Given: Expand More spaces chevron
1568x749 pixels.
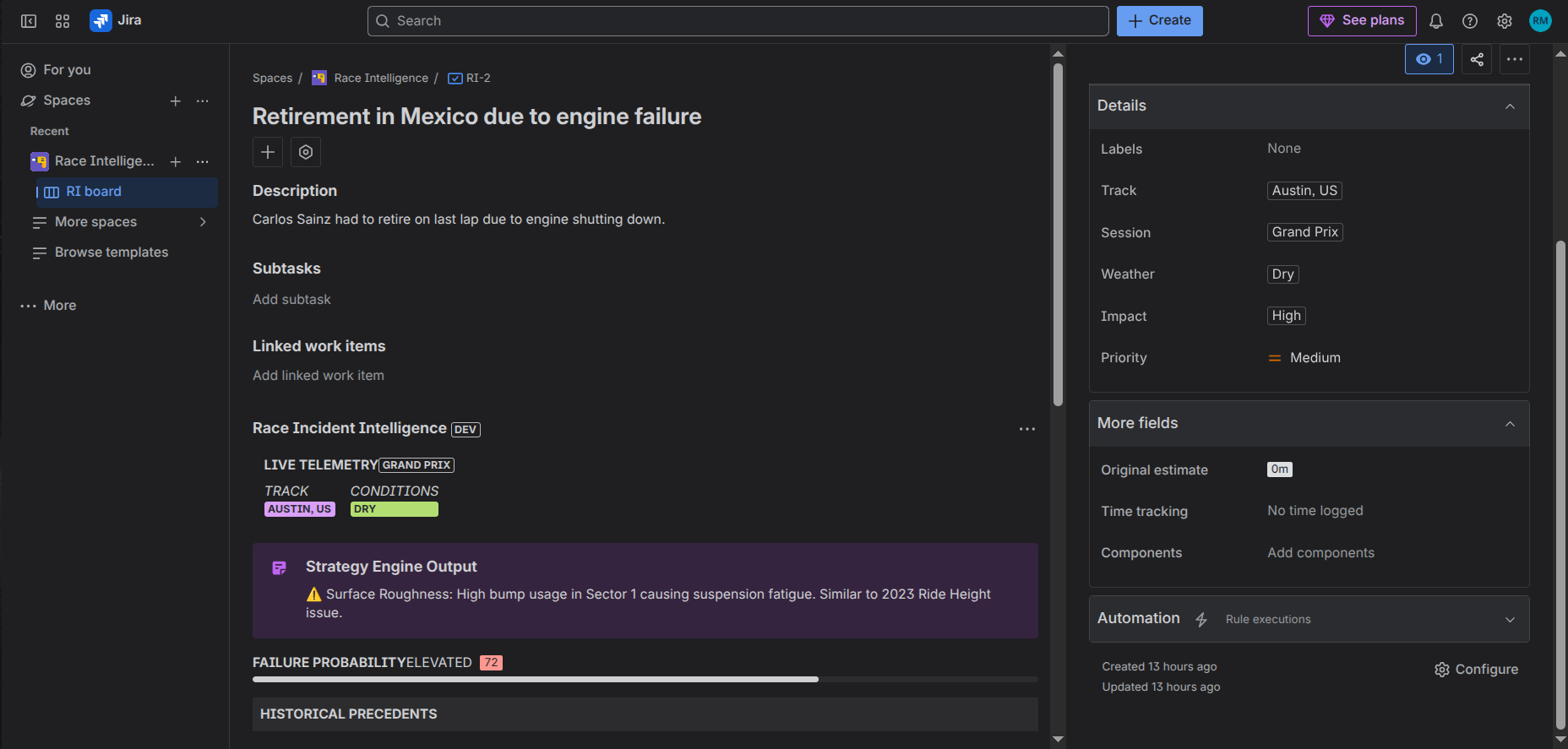Looking at the screenshot, I should tap(203, 222).
